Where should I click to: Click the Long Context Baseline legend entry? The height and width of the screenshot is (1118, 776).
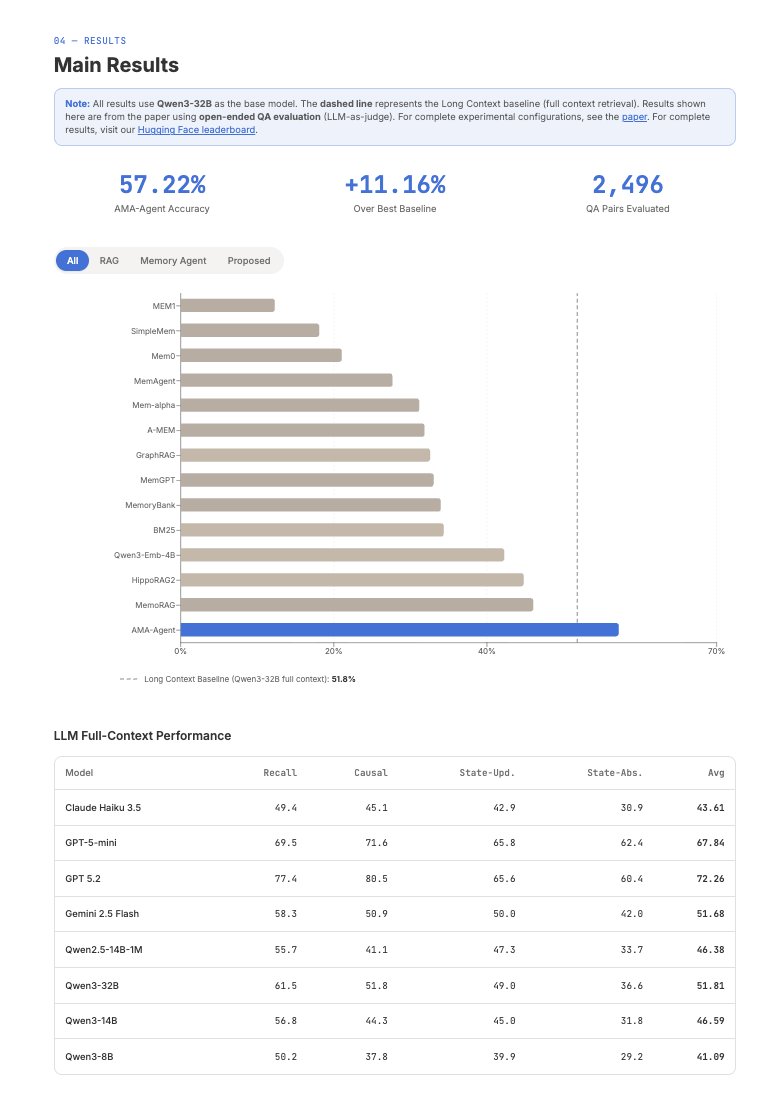click(x=238, y=679)
